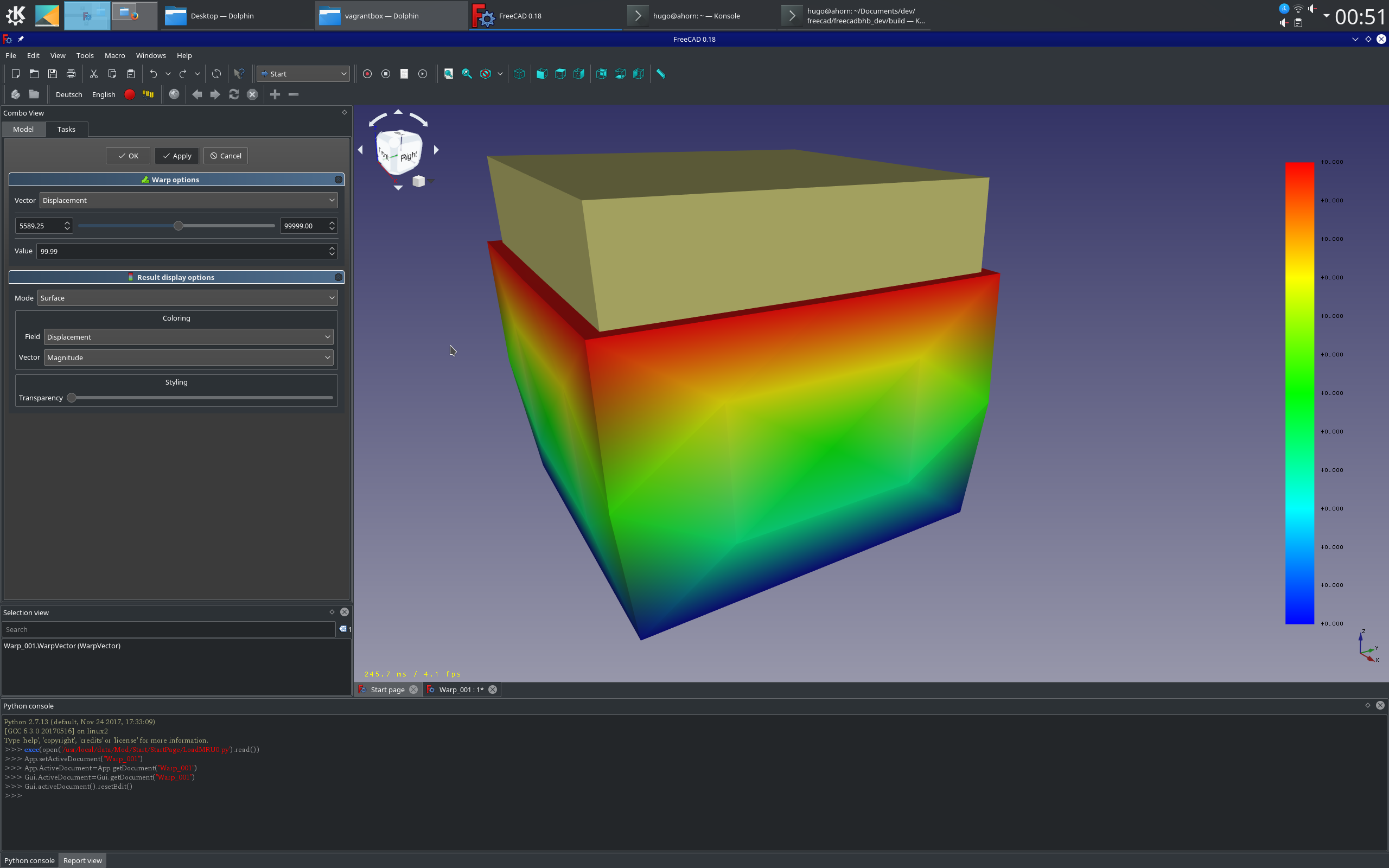Viewport: 1389px width, 868px height.
Task: Open the Macro menu
Action: point(115,56)
